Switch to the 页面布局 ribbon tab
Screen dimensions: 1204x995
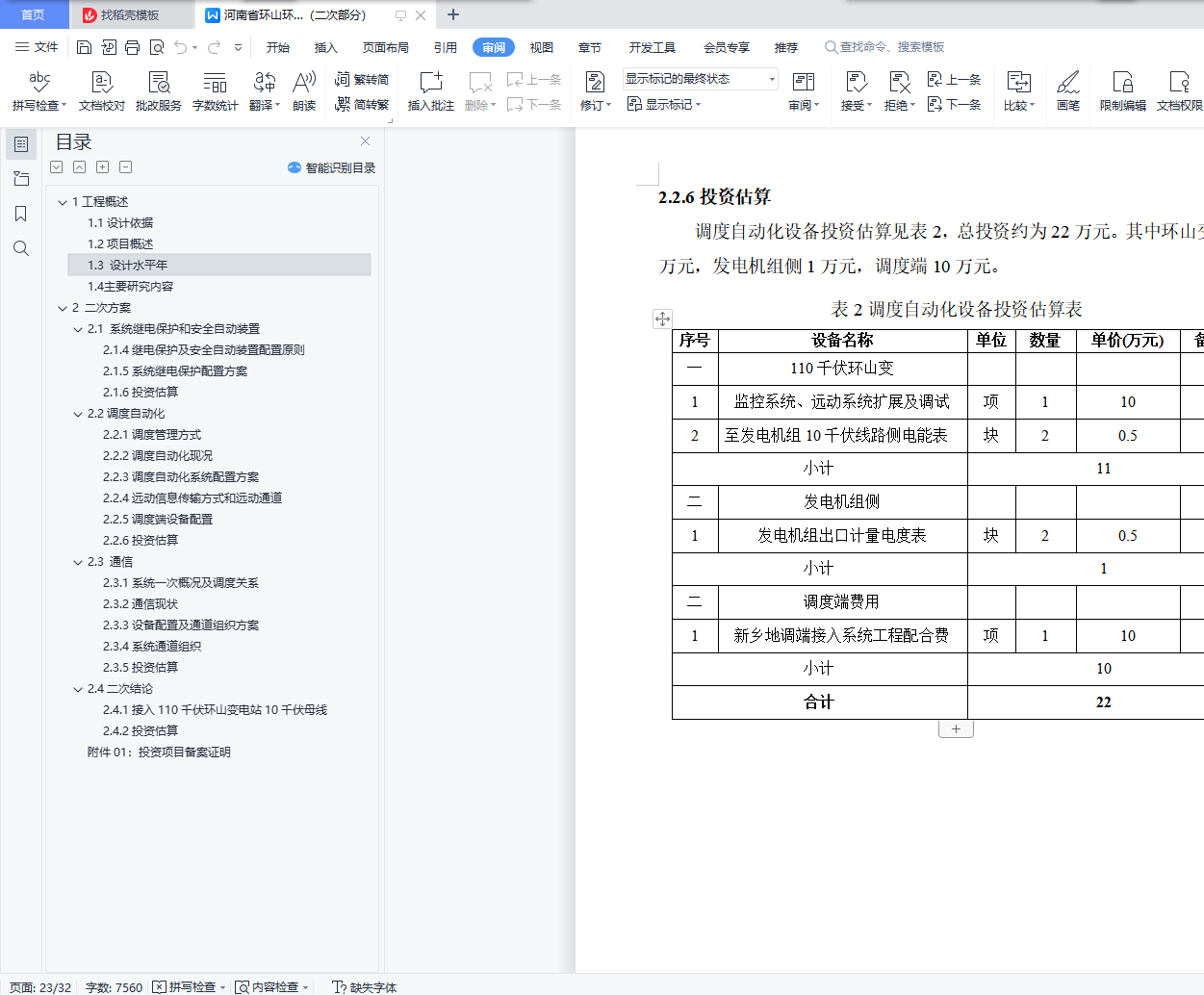pyautogui.click(x=386, y=47)
